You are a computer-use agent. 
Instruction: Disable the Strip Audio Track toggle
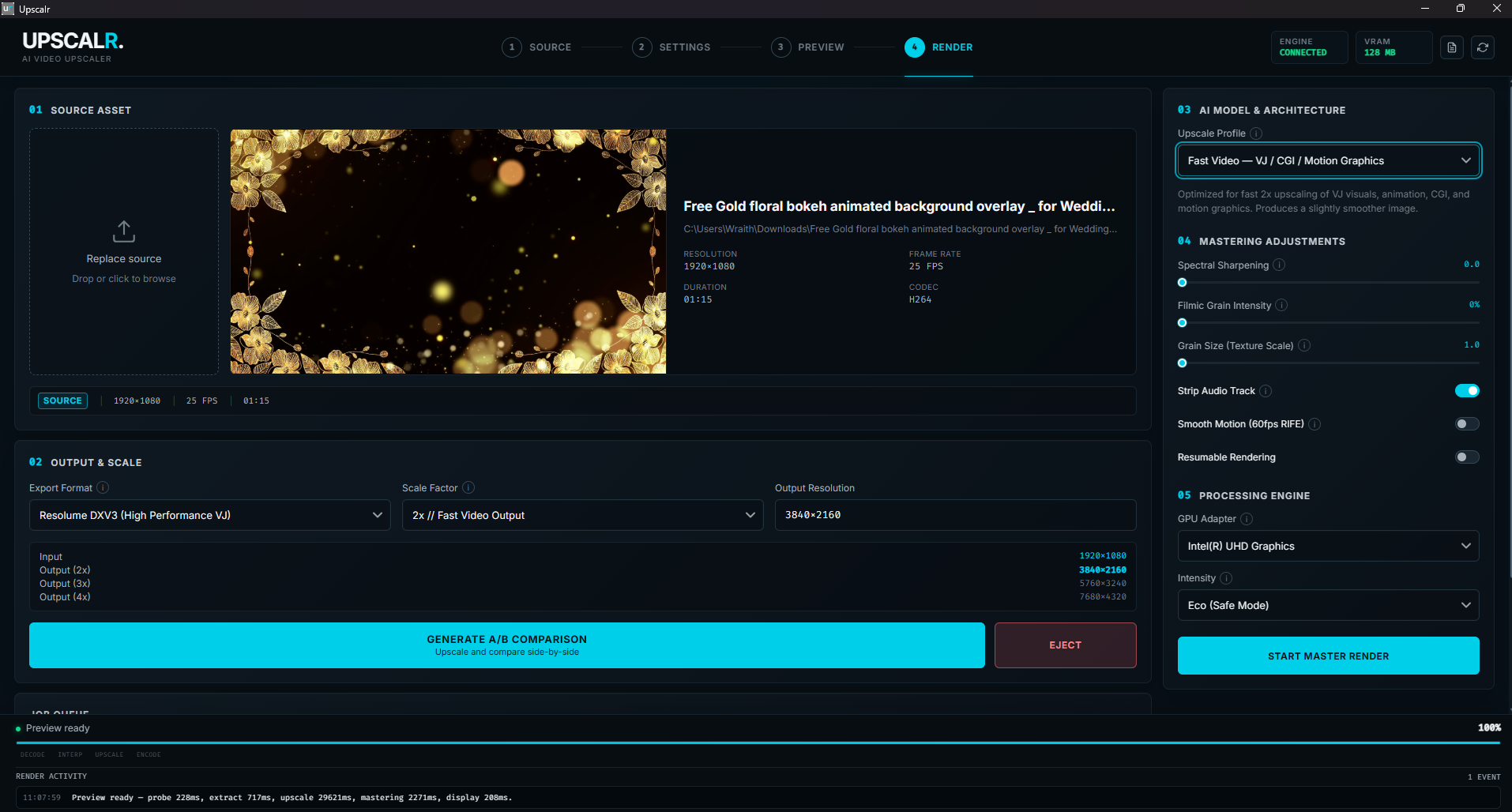(x=1467, y=391)
